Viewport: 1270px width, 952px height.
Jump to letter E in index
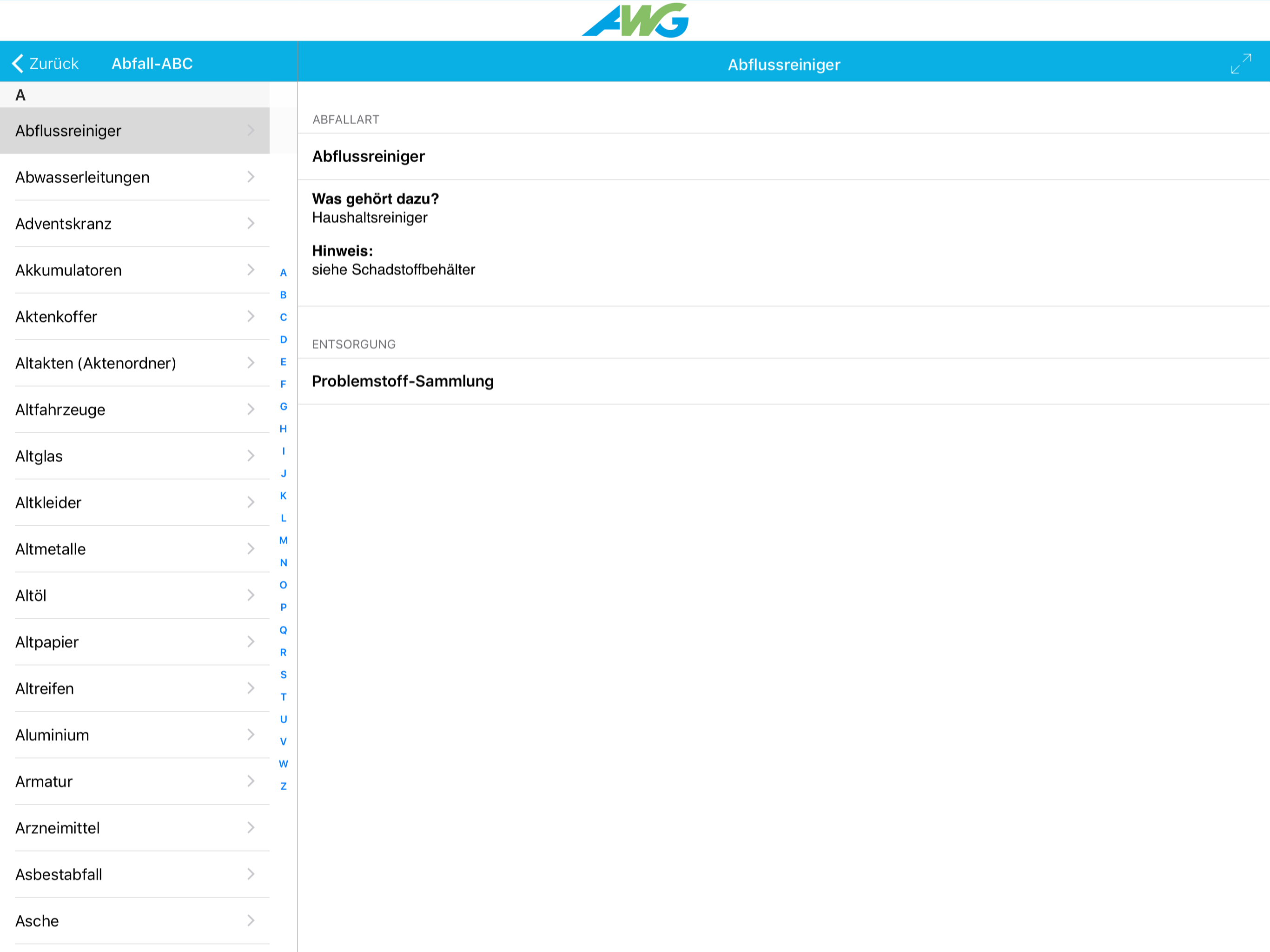point(283,362)
